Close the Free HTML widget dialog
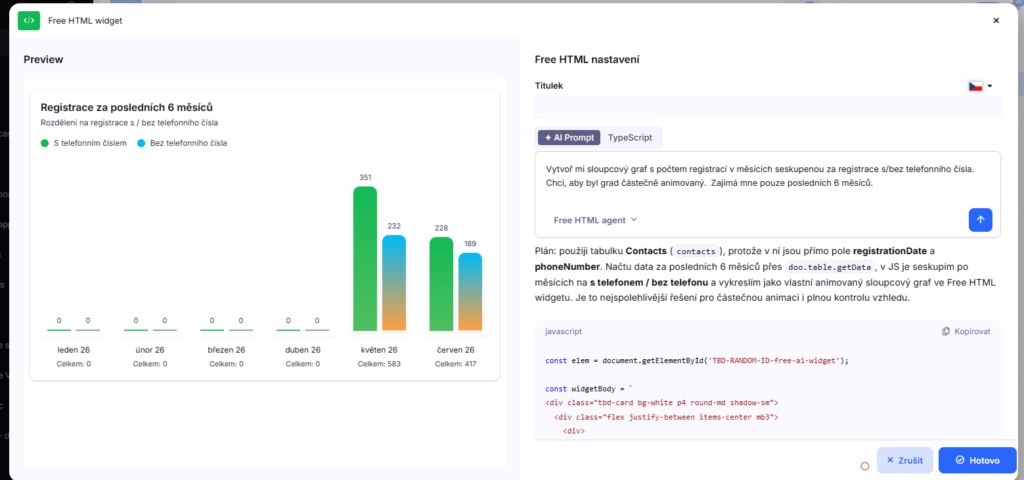 (996, 20)
